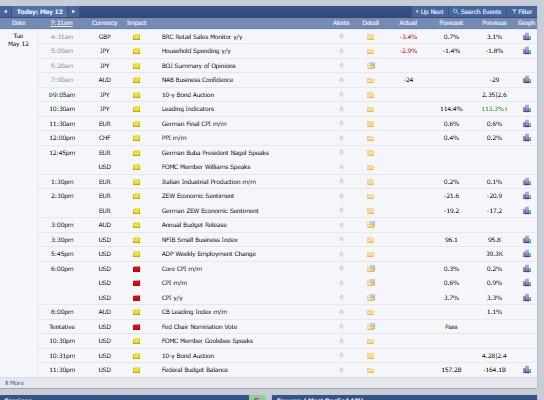Select the Federal Budget Balance event
Screen dimensions: 544x400
pyautogui.click(x=195, y=370)
